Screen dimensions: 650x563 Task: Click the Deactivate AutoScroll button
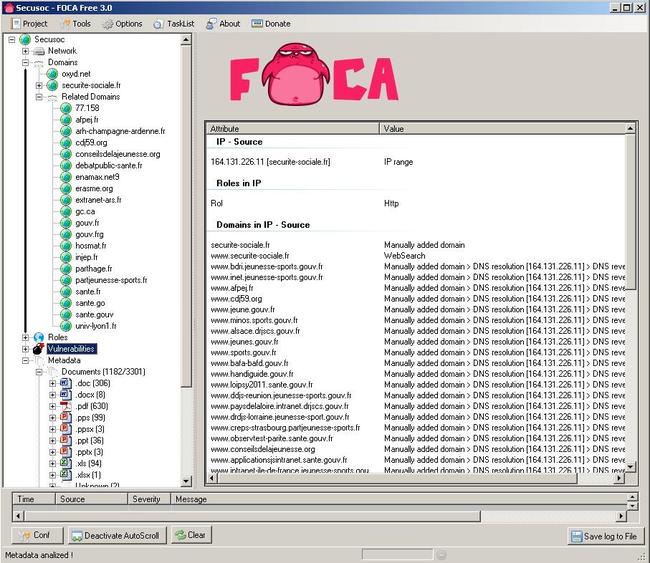point(114,535)
